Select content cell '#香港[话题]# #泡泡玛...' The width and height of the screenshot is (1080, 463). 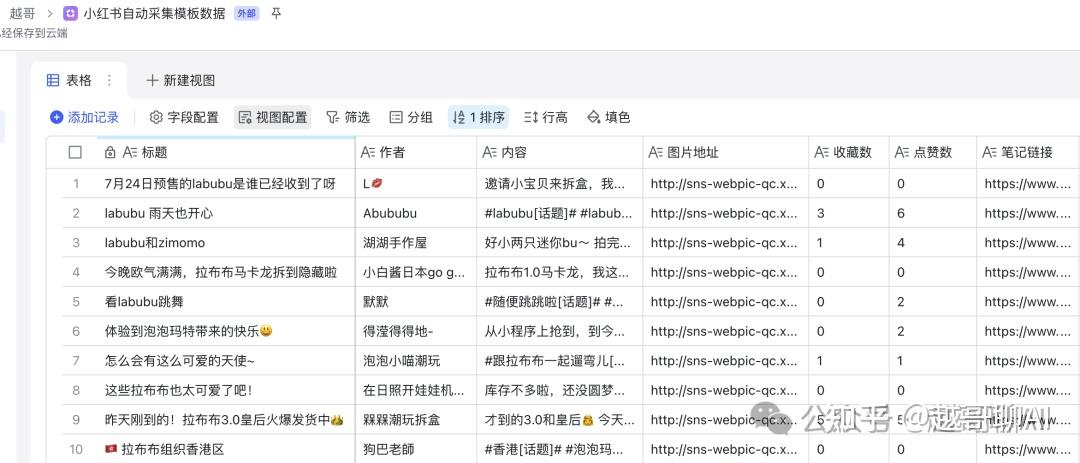click(x=560, y=449)
